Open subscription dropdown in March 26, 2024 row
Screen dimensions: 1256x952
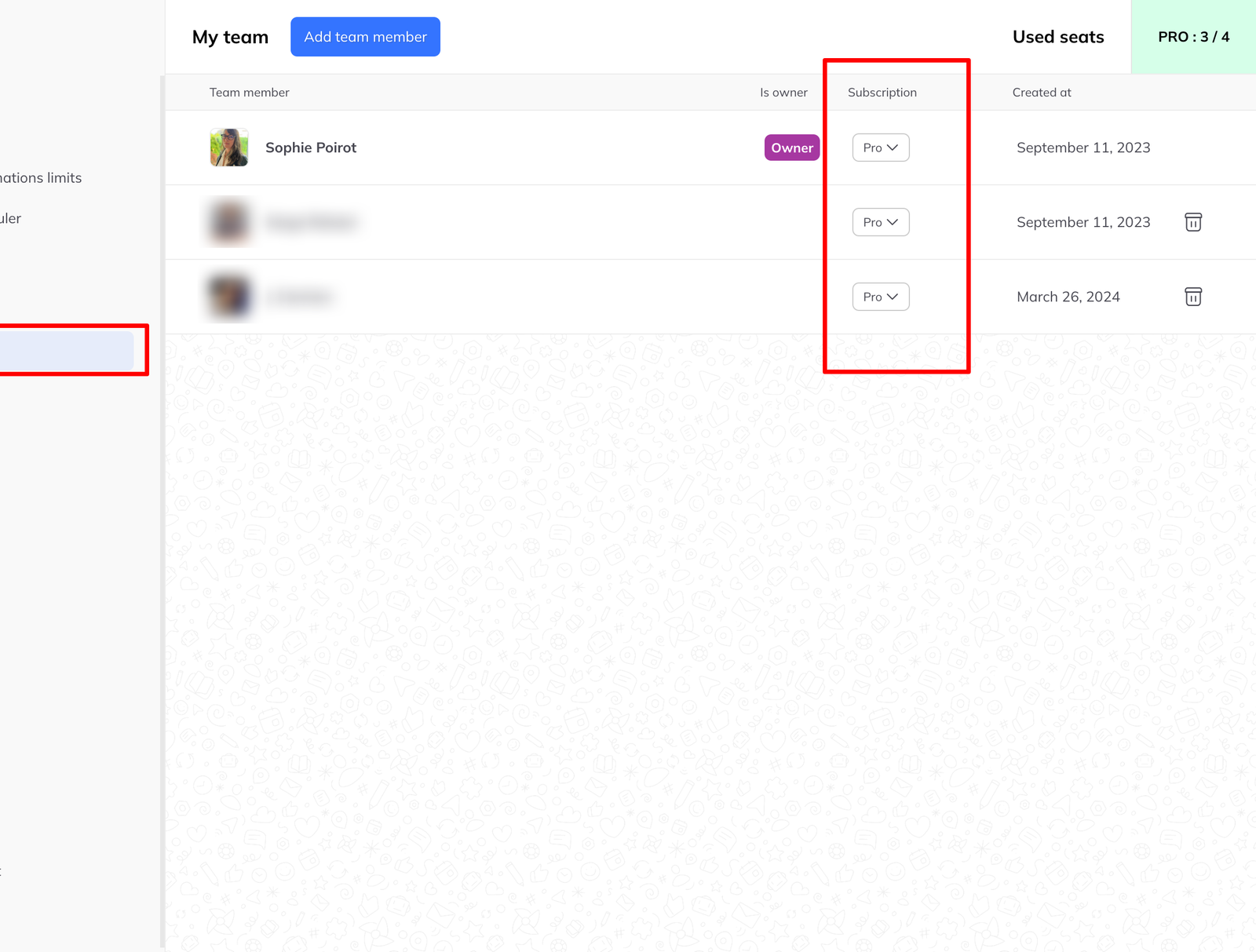[881, 297]
